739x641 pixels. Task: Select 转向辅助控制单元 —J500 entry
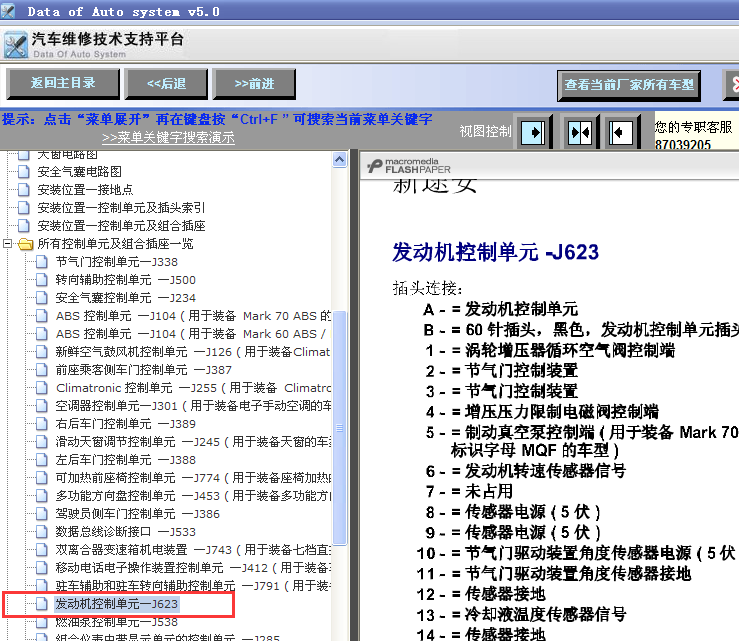[125, 279]
